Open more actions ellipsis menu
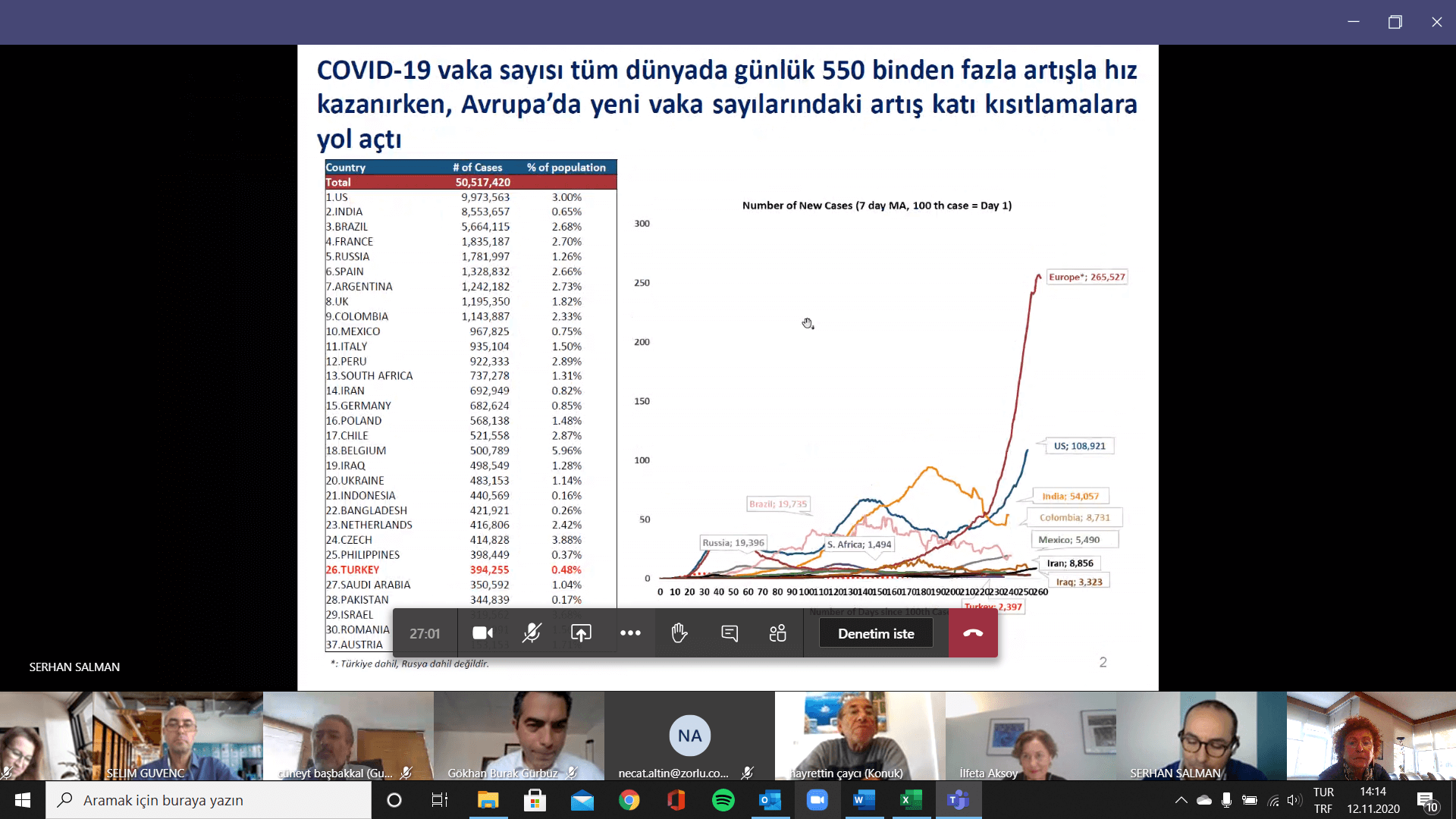1456x819 pixels. pyautogui.click(x=630, y=633)
